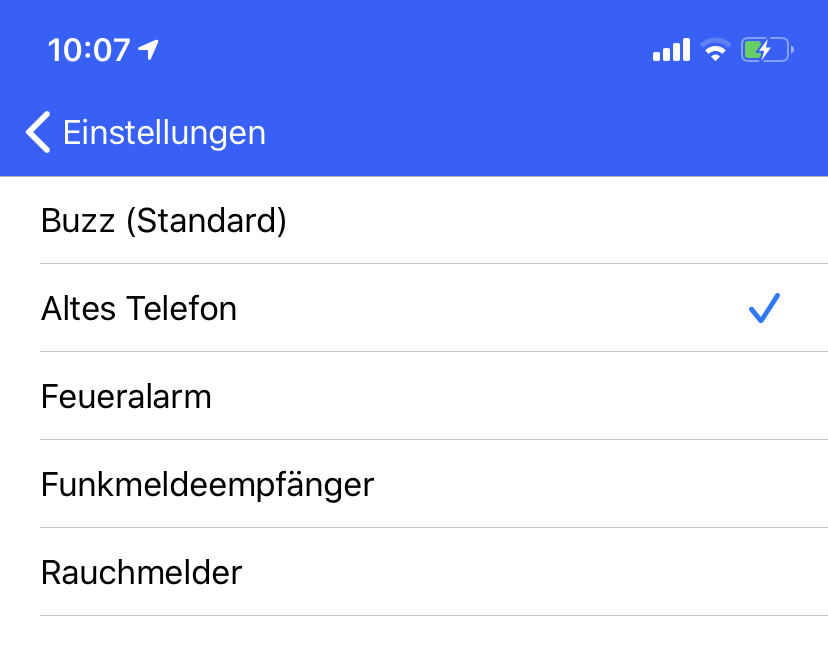Click empty right end of Feueralarm row

700,397
